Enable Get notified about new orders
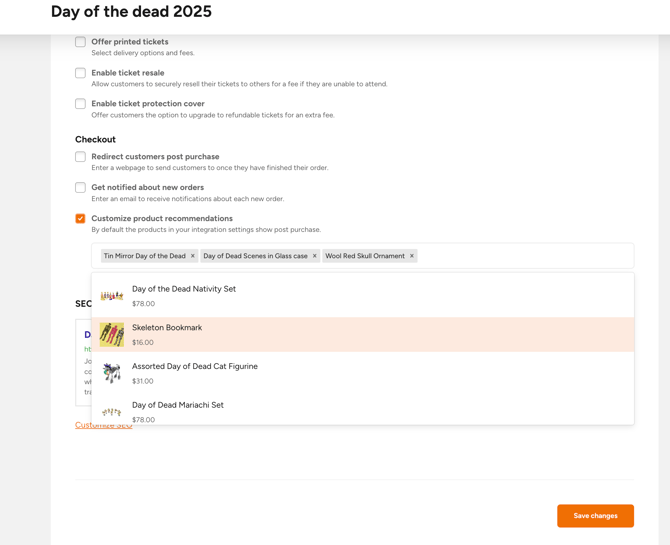This screenshot has height=545, width=670. coord(80,188)
